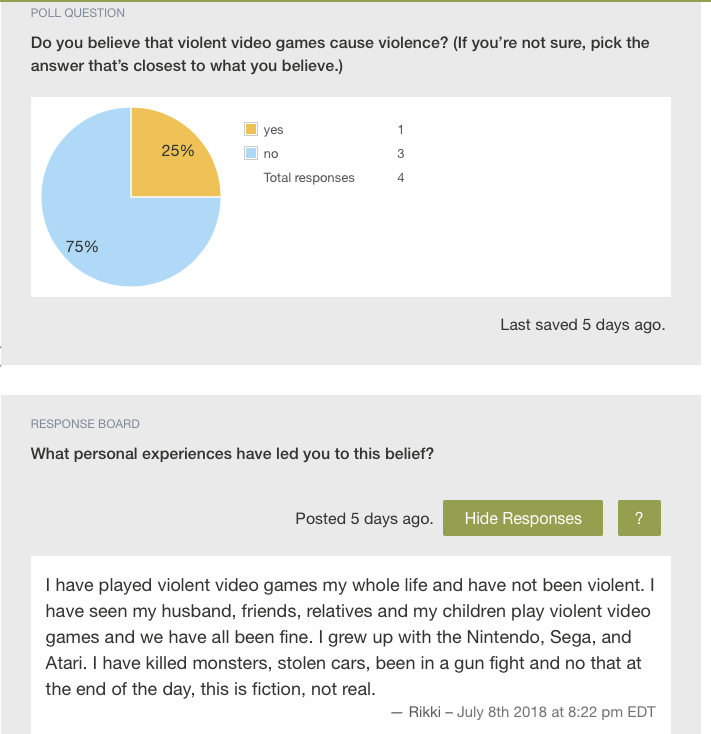Click the no response count 3
711x734 pixels.
[401, 154]
